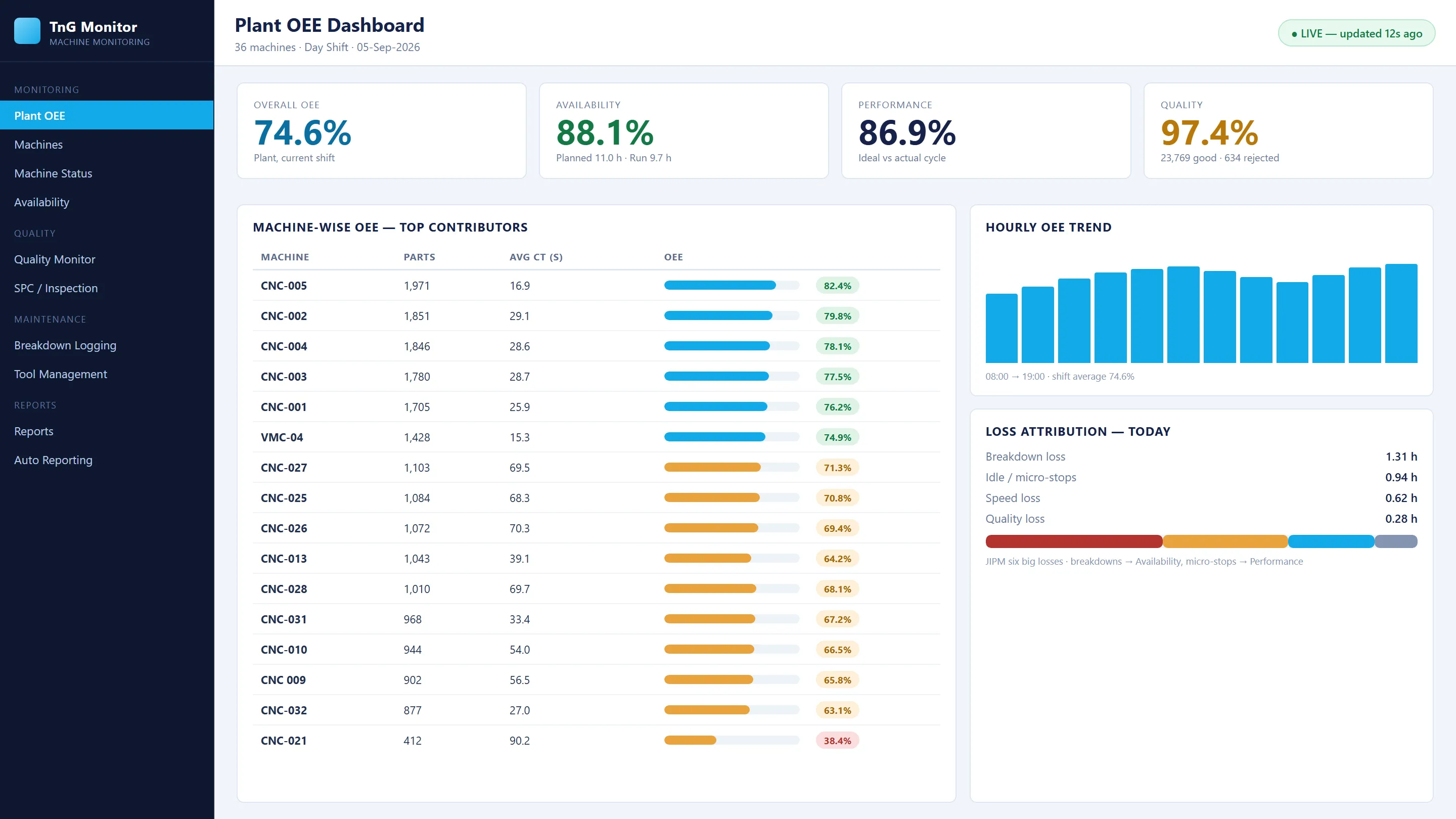Navigate to SPC / Inspection
The width and height of the screenshot is (1456, 819).
coord(107,288)
